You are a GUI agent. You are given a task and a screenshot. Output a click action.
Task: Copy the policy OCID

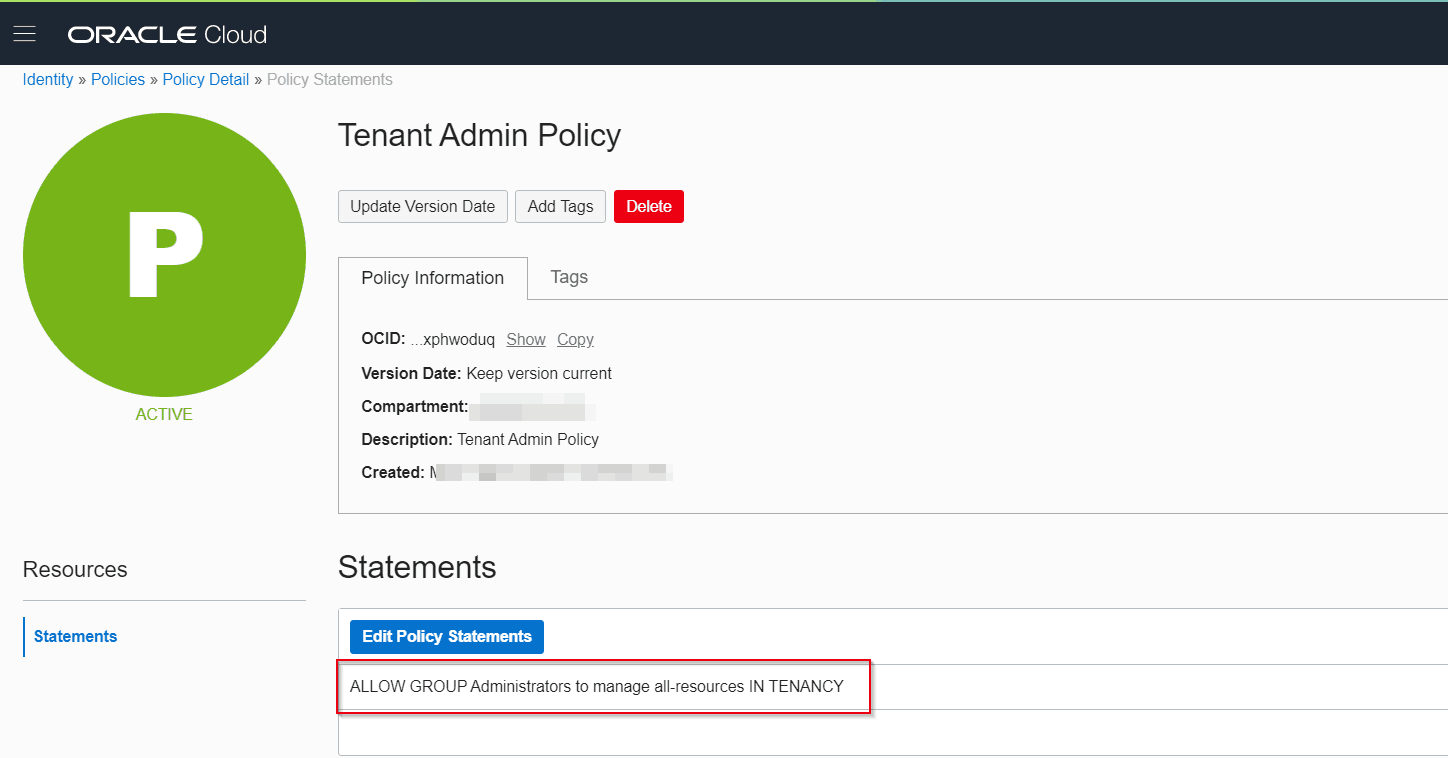click(575, 339)
